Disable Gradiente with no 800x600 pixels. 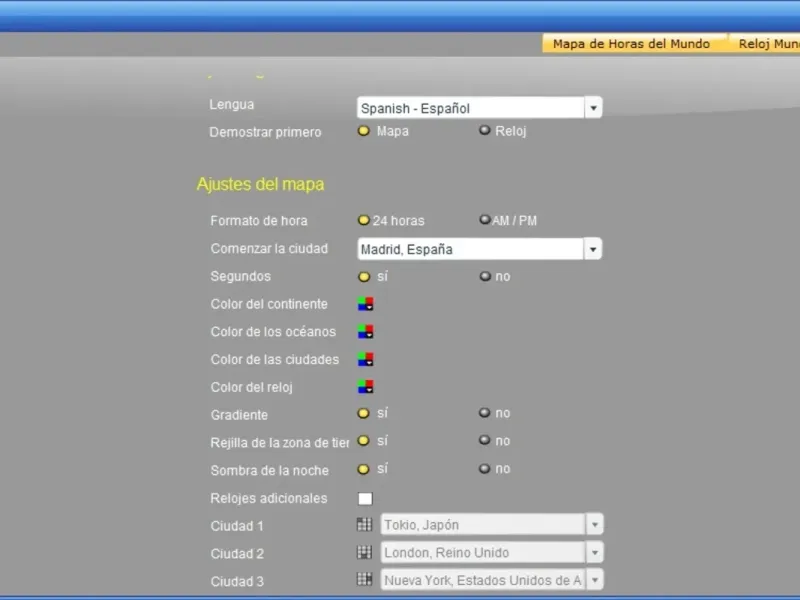point(484,412)
